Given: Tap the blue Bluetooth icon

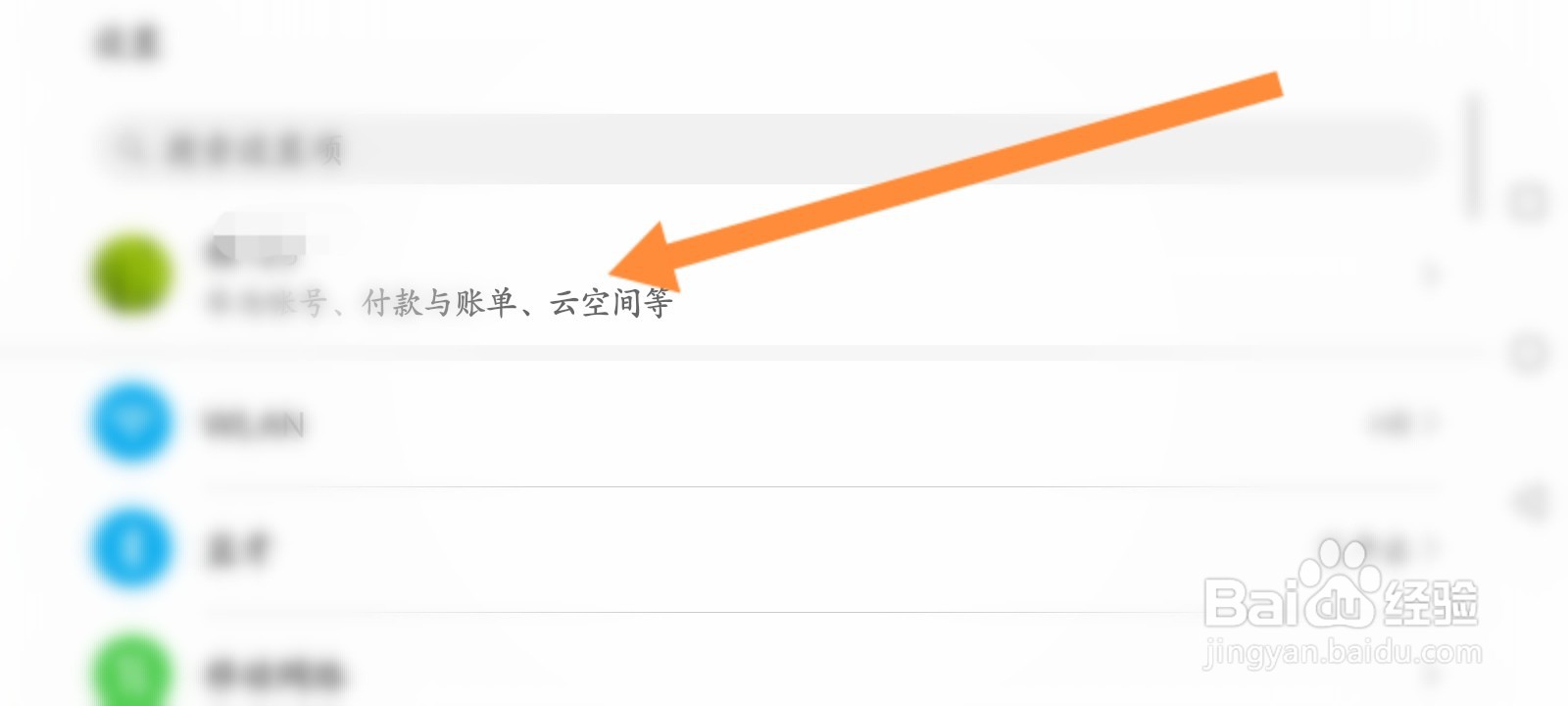Looking at the screenshot, I should [x=132, y=548].
